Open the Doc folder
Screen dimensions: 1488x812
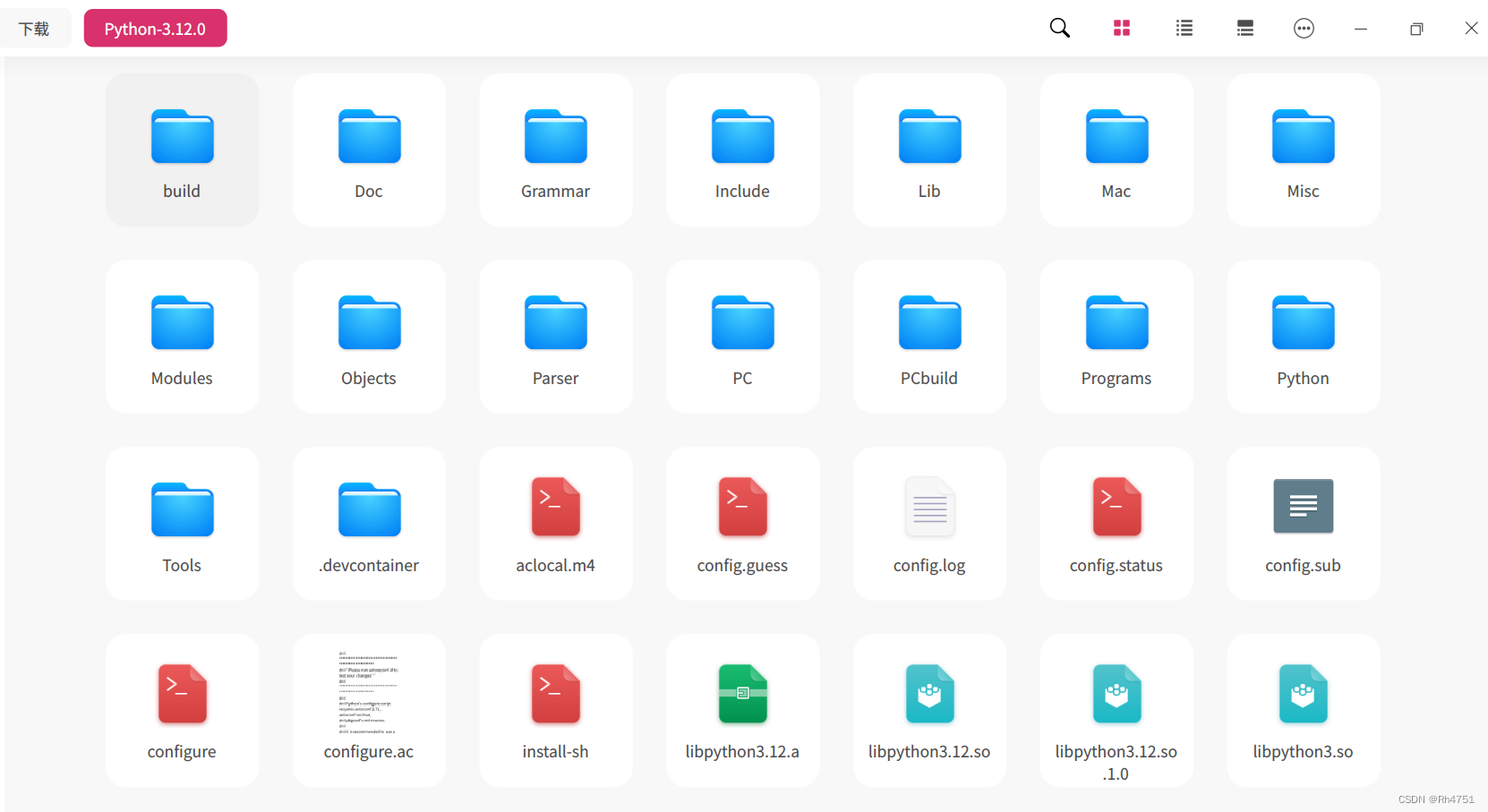click(x=368, y=150)
